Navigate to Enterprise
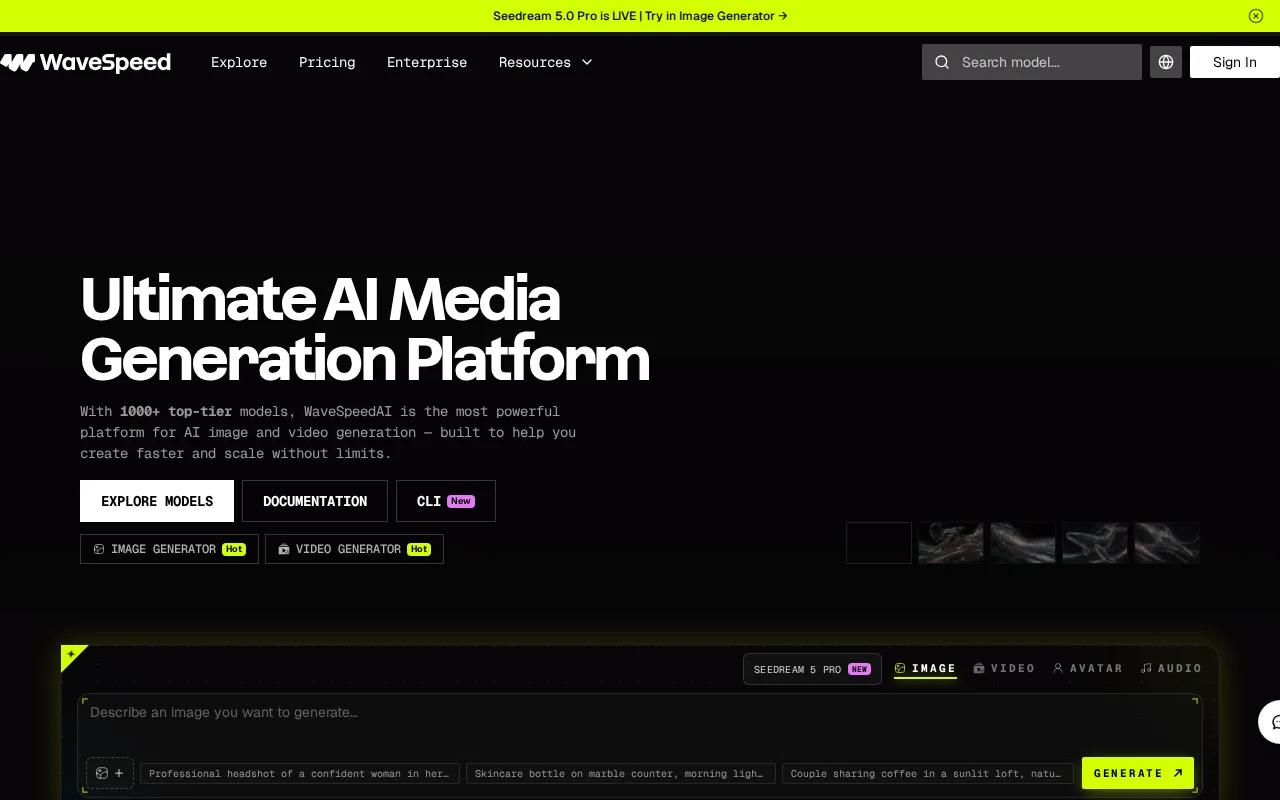1280x800 pixels. (427, 62)
